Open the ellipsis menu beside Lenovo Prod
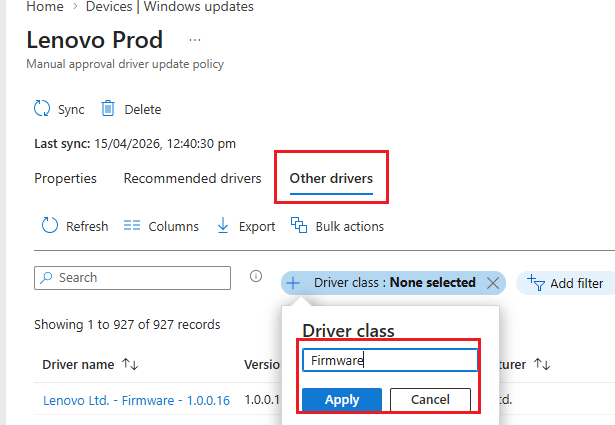 click(x=195, y=40)
